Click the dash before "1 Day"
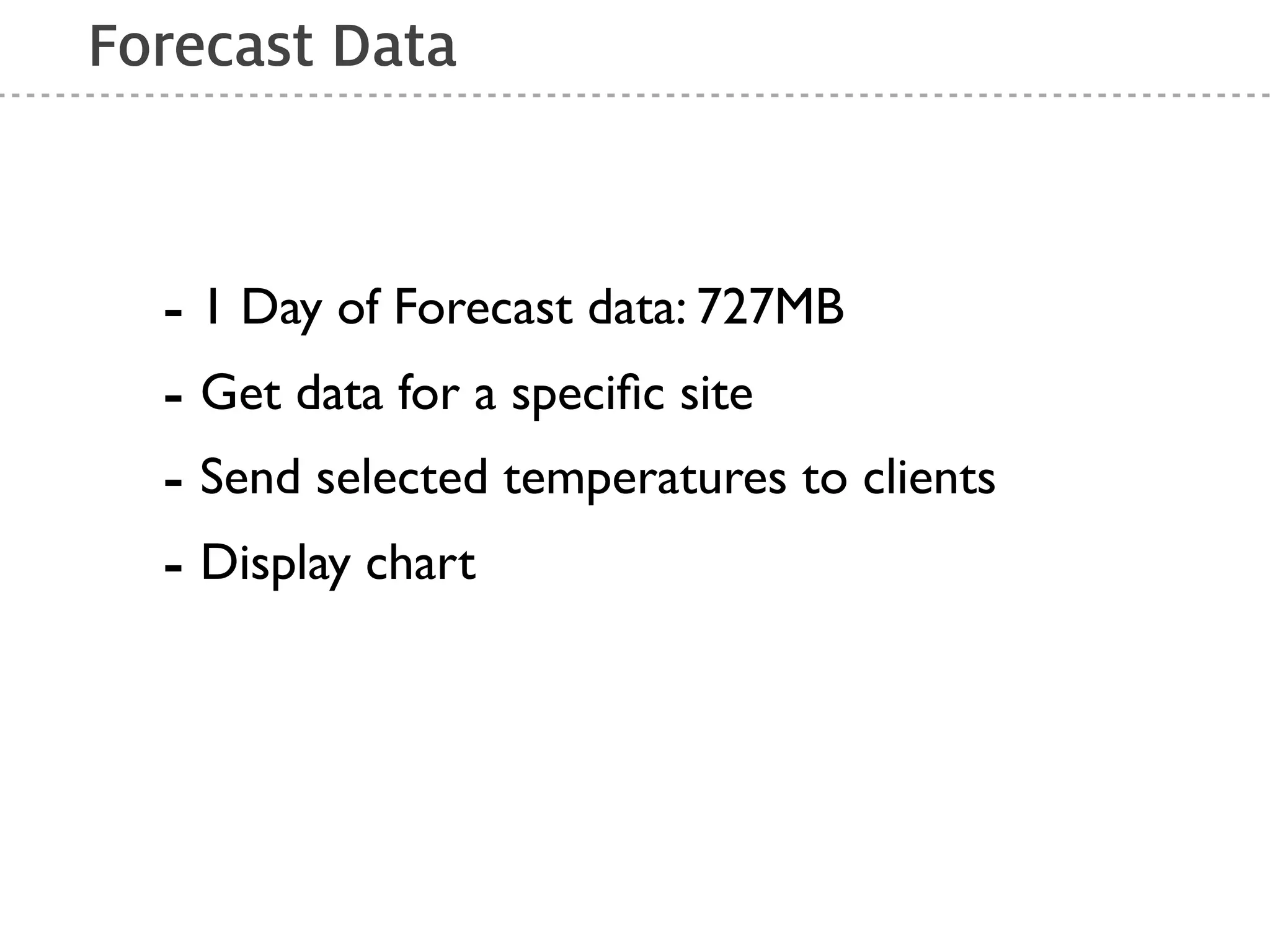This screenshot has height=952, width=1270. tap(172, 311)
